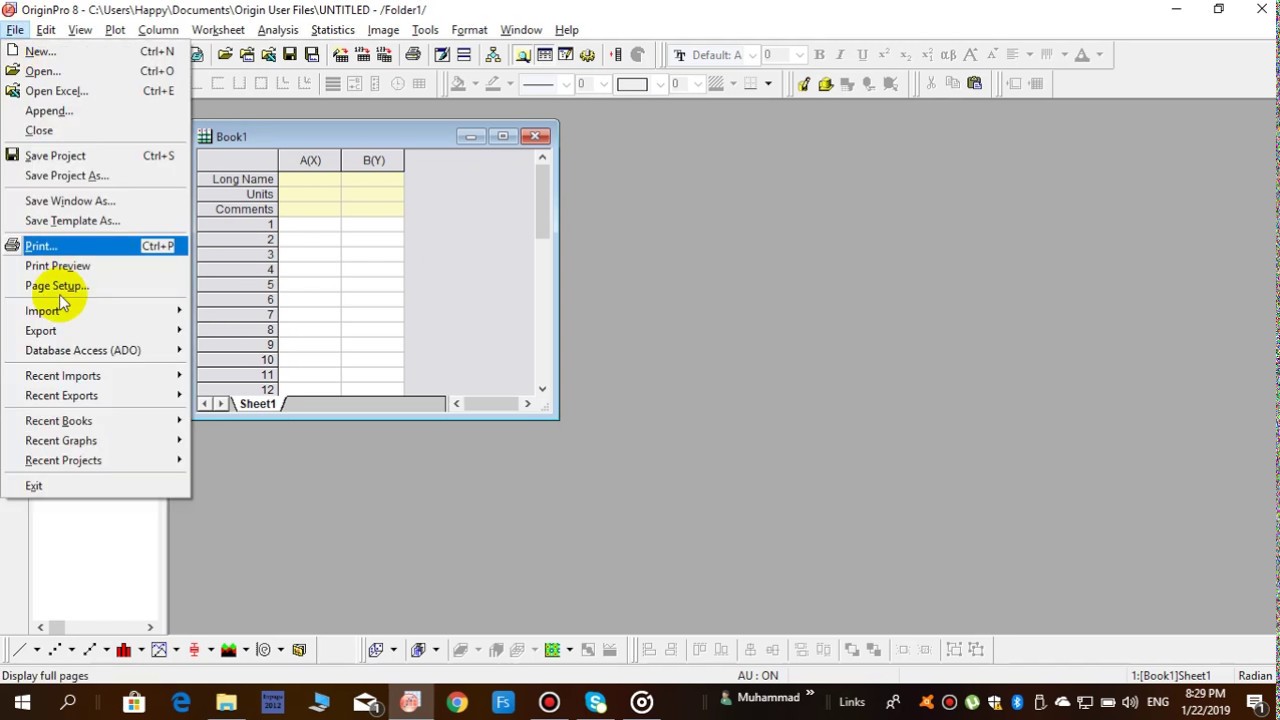Viewport: 1280px width, 720px height.
Task: Click the Column bar chart icon
Action: [124, 650]
